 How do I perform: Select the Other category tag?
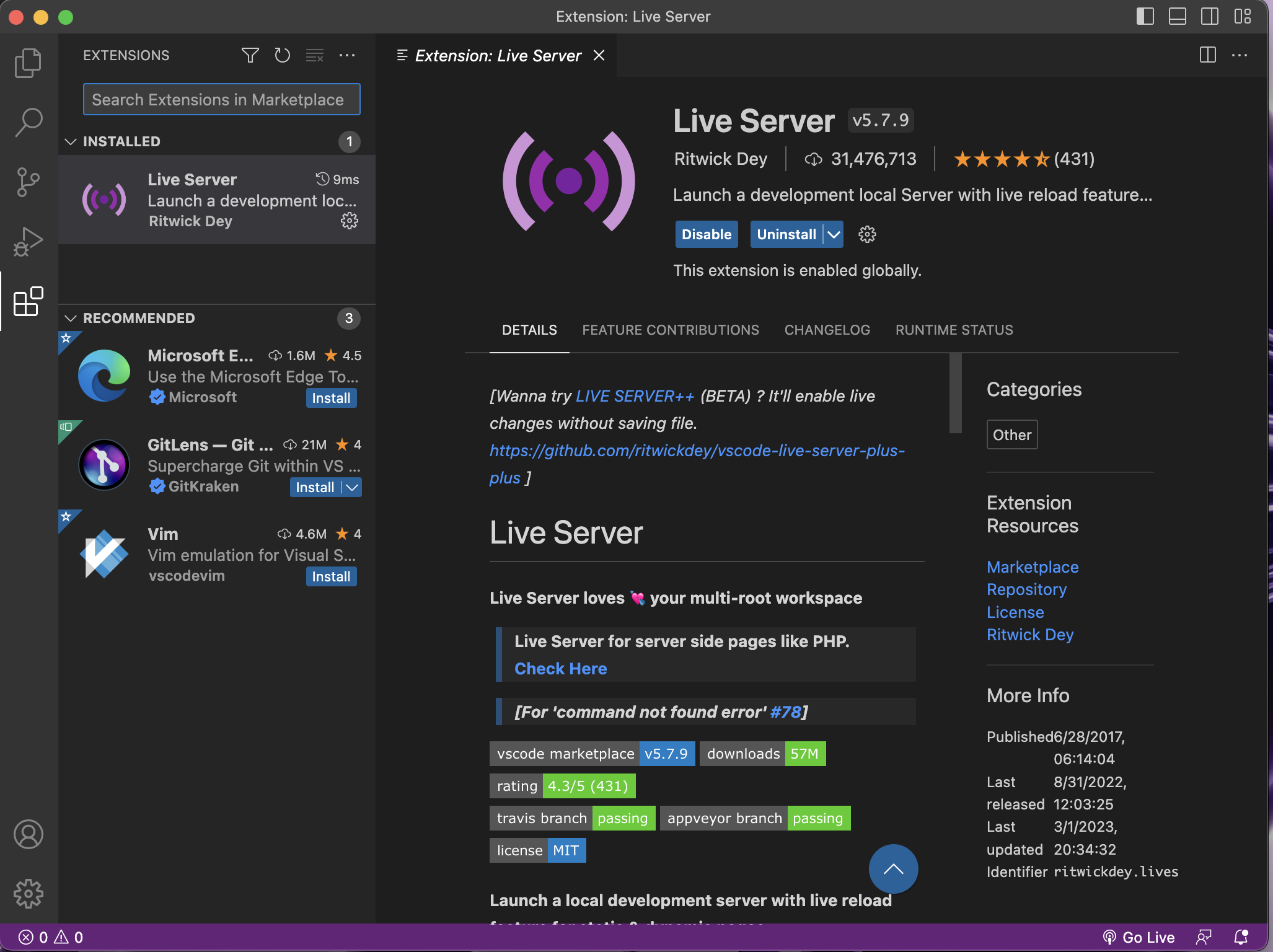(x=1012, y=435)
